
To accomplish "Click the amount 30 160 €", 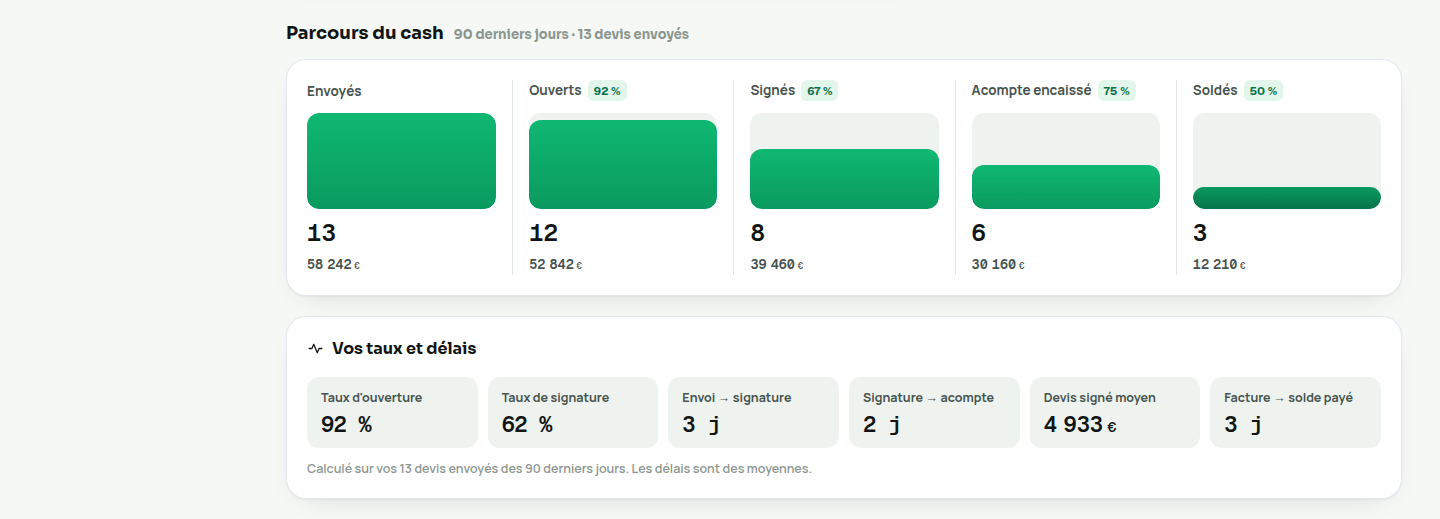I will click(998, 265).
